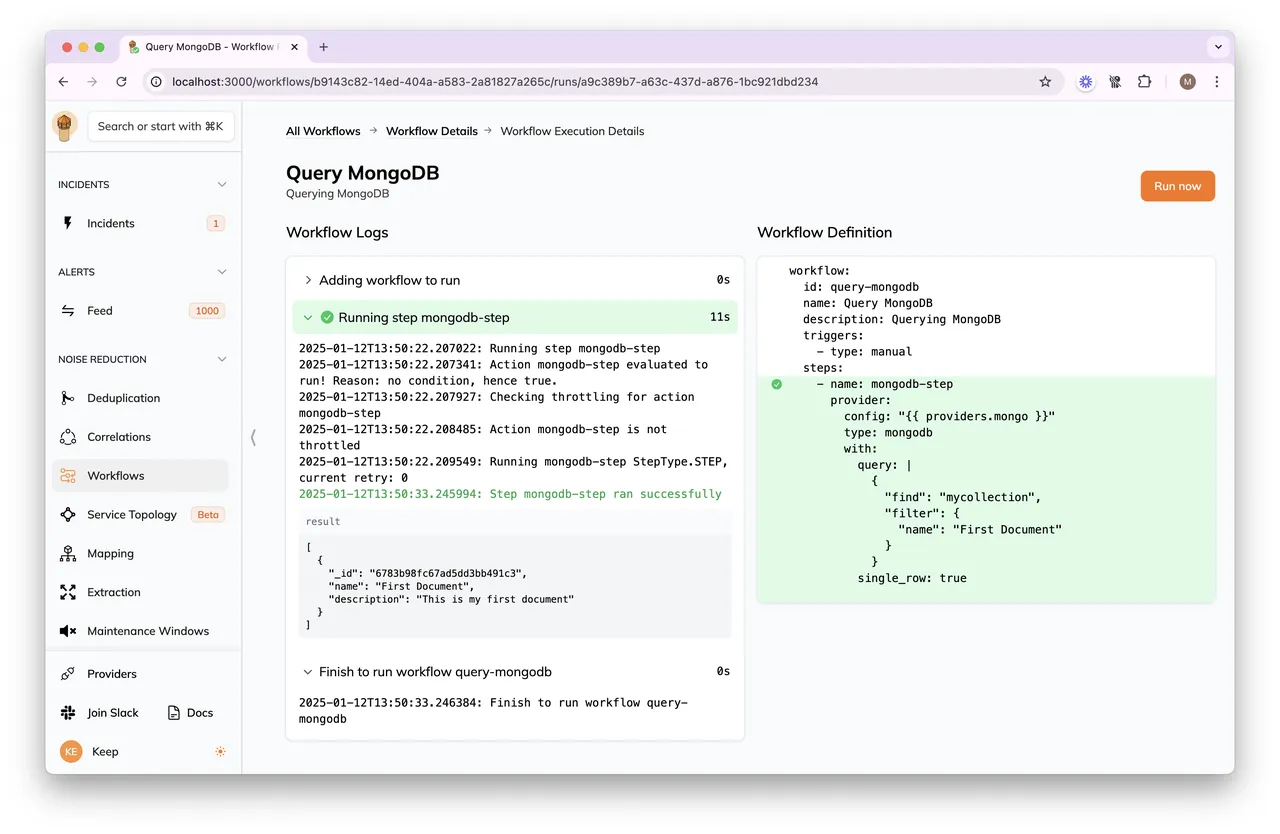The height and width of the screenshot is (834, 1280).
Task: Click the Beta badge on Service Topology
Action: (208, 515)
